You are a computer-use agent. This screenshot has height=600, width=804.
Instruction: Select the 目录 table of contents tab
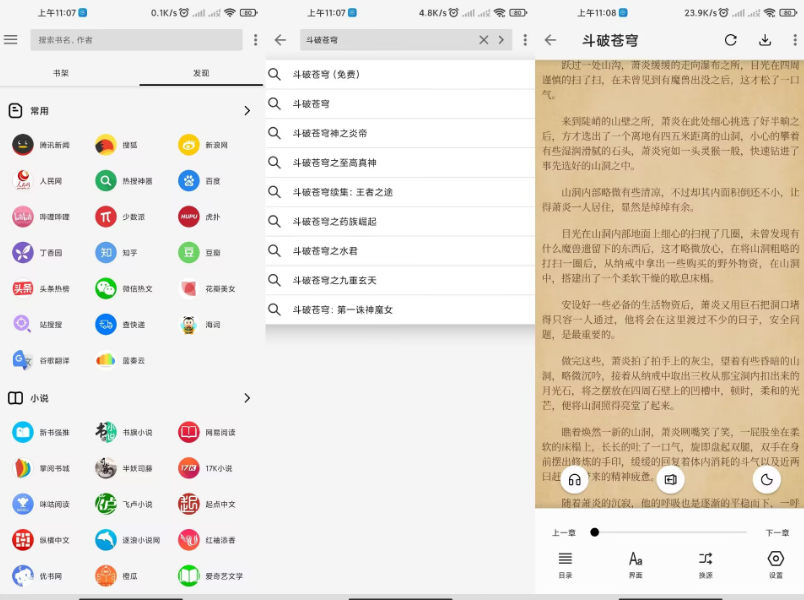coord(565,563)
